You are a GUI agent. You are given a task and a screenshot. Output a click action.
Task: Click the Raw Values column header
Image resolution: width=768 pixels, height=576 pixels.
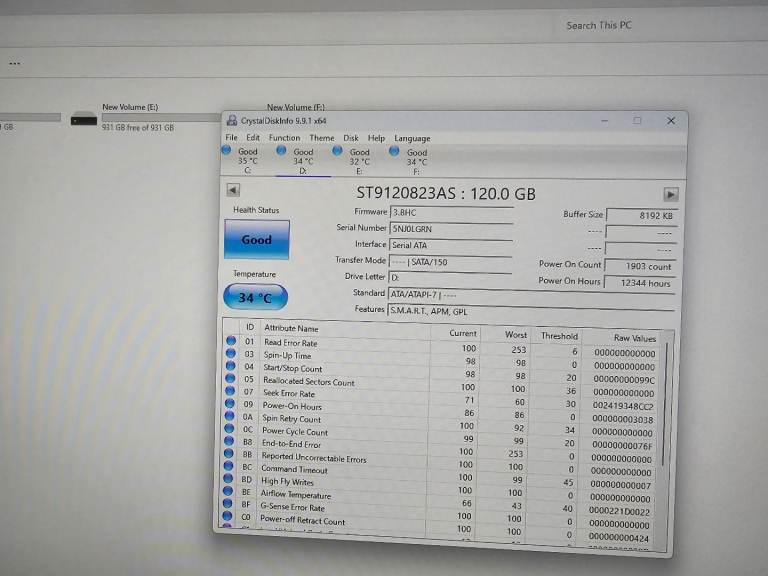point(635,338)
